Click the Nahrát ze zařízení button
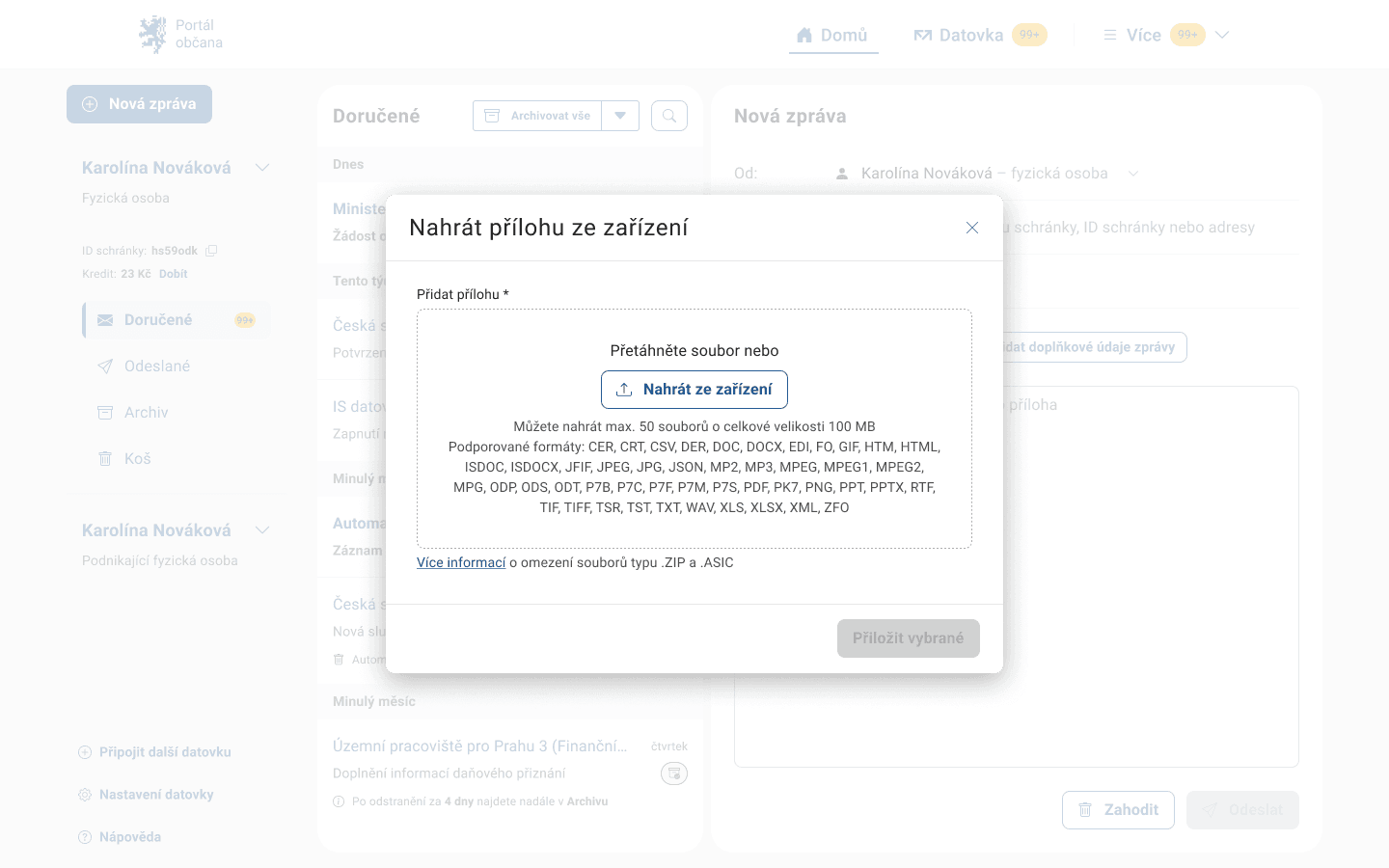This screenshot has width=1389, height=868. pyautogui.click(x=694, y=390)
